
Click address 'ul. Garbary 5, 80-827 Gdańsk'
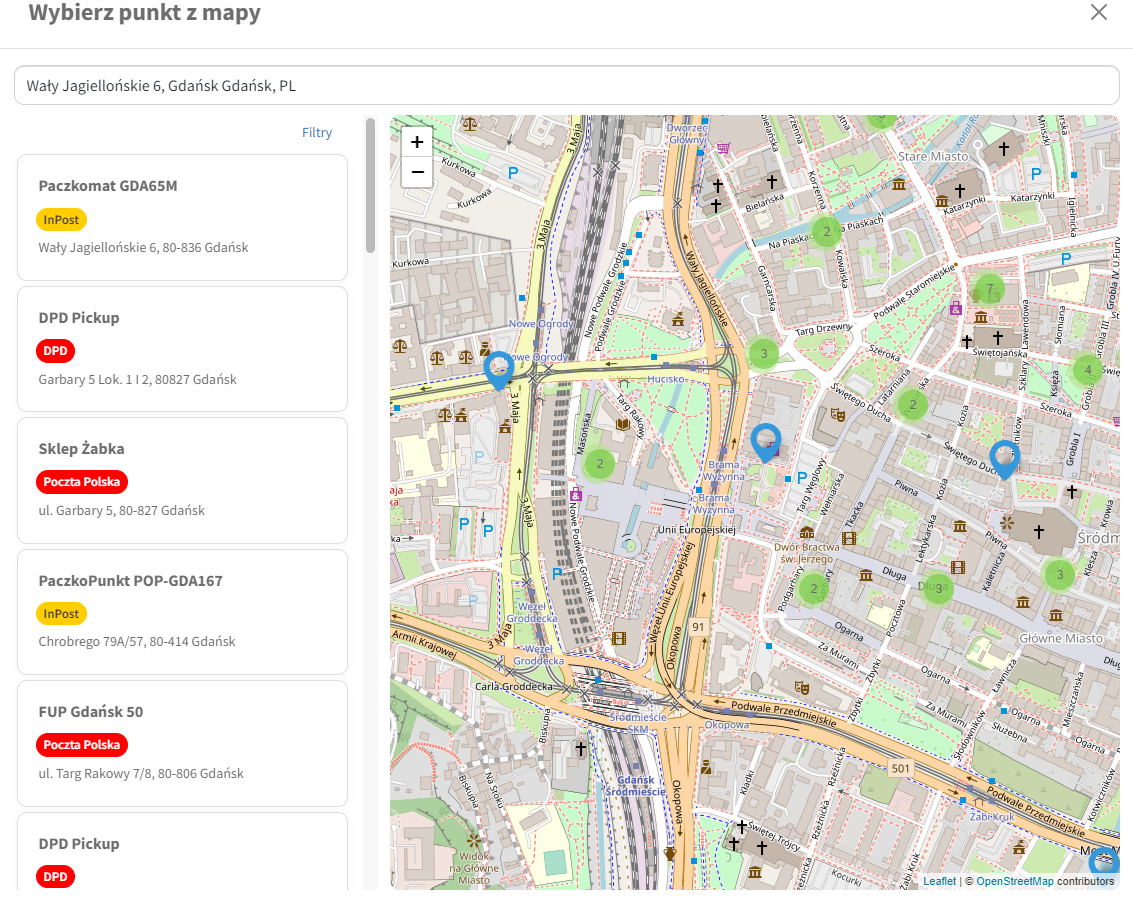pyautogui.click(x=121, y=510)
